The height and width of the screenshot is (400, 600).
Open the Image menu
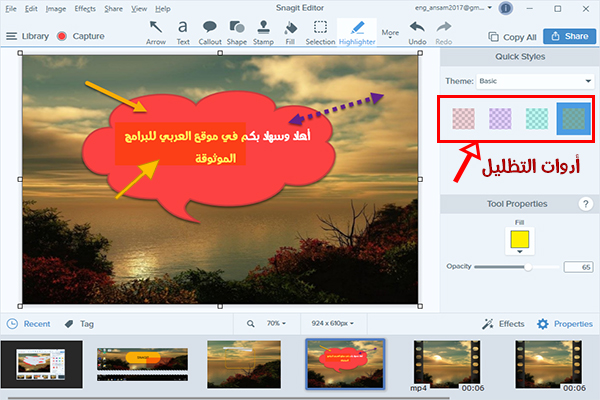56,9
